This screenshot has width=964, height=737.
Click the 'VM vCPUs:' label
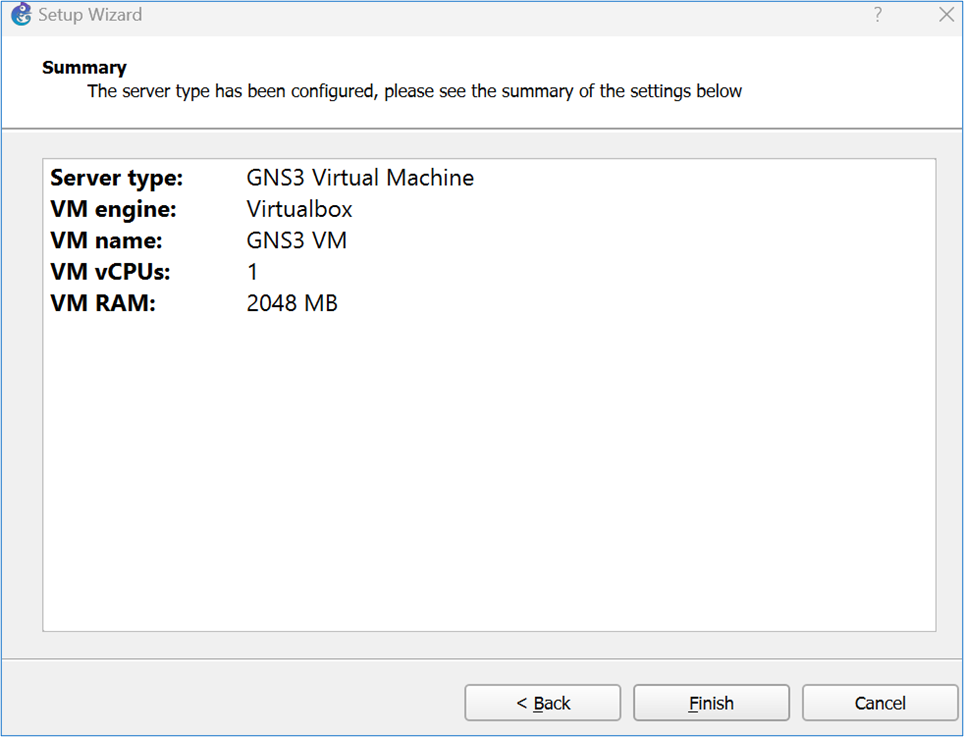pos(111,272)
